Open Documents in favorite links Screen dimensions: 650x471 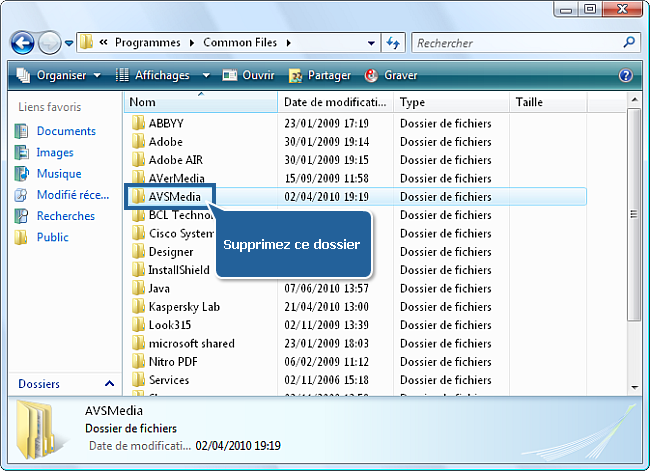pos(66,131)
